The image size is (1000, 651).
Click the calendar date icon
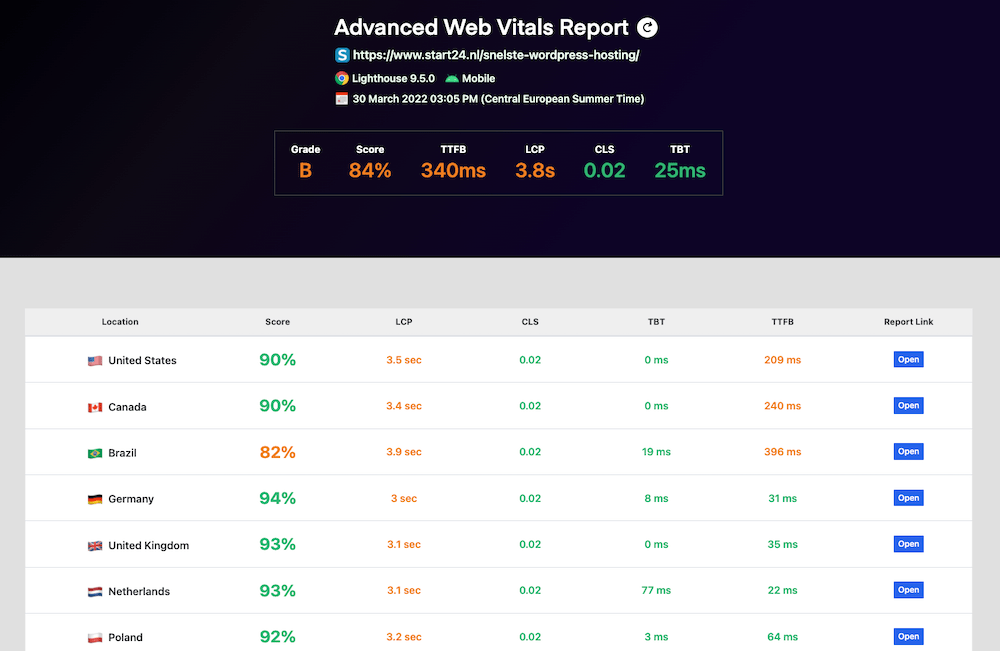click(342, 99)
